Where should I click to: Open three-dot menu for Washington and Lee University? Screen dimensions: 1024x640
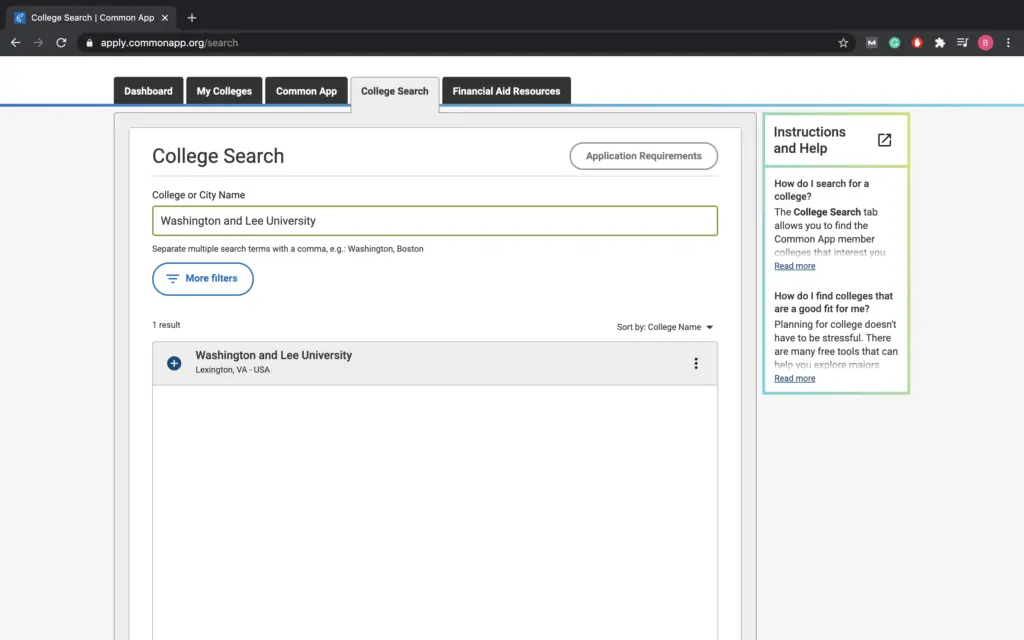point(696,363)
